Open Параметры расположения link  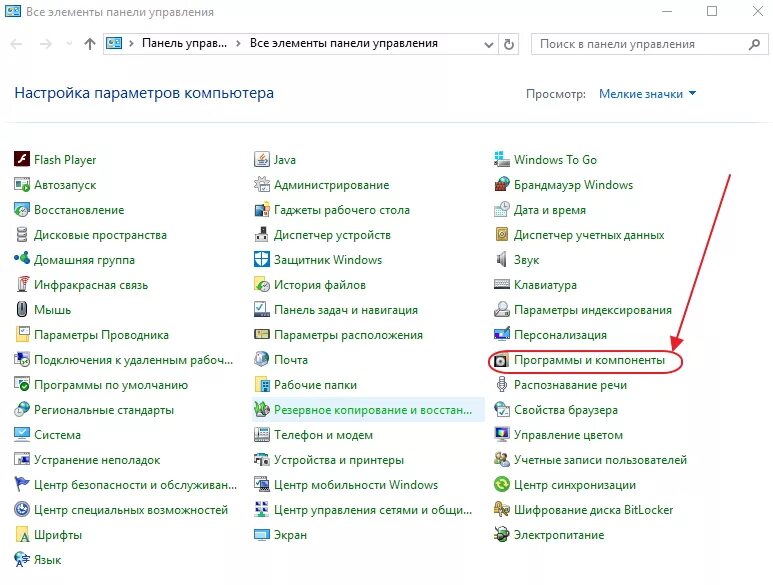[x=348, y=335]
